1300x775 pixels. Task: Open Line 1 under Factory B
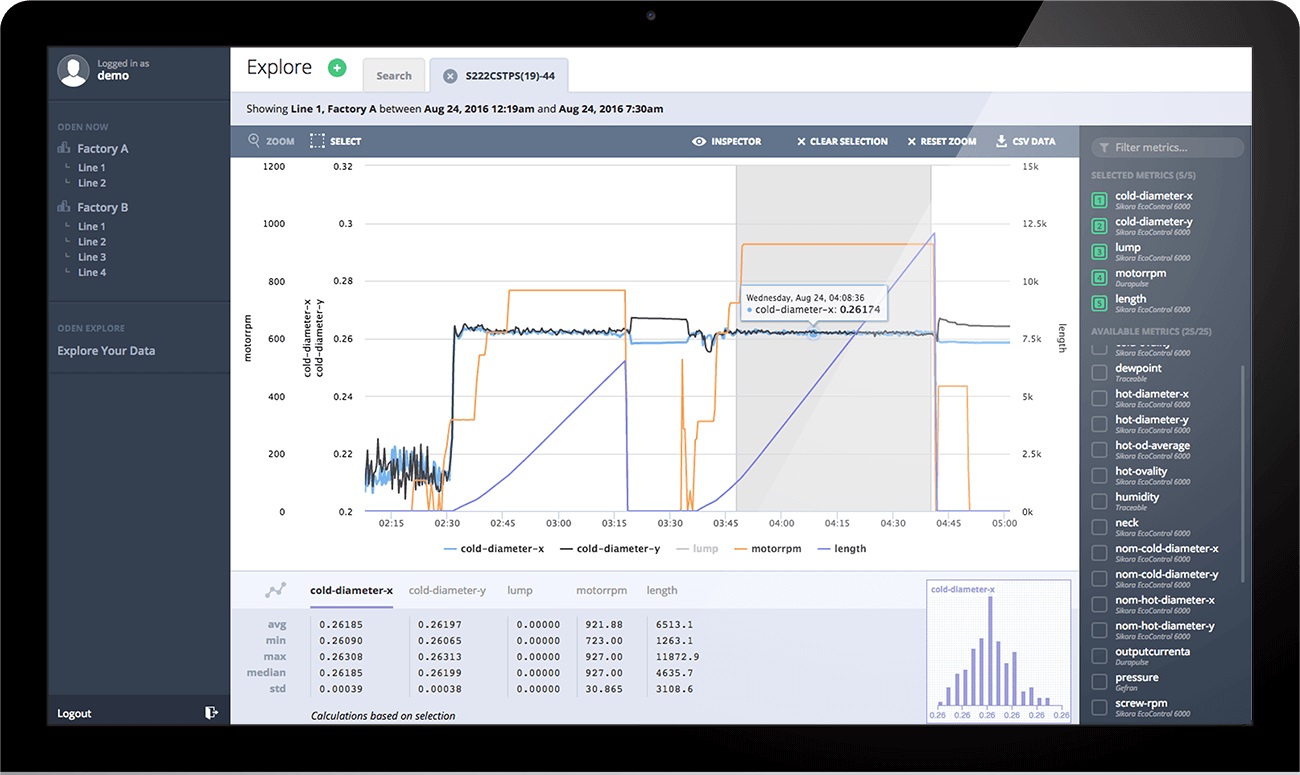coord(92,227)
